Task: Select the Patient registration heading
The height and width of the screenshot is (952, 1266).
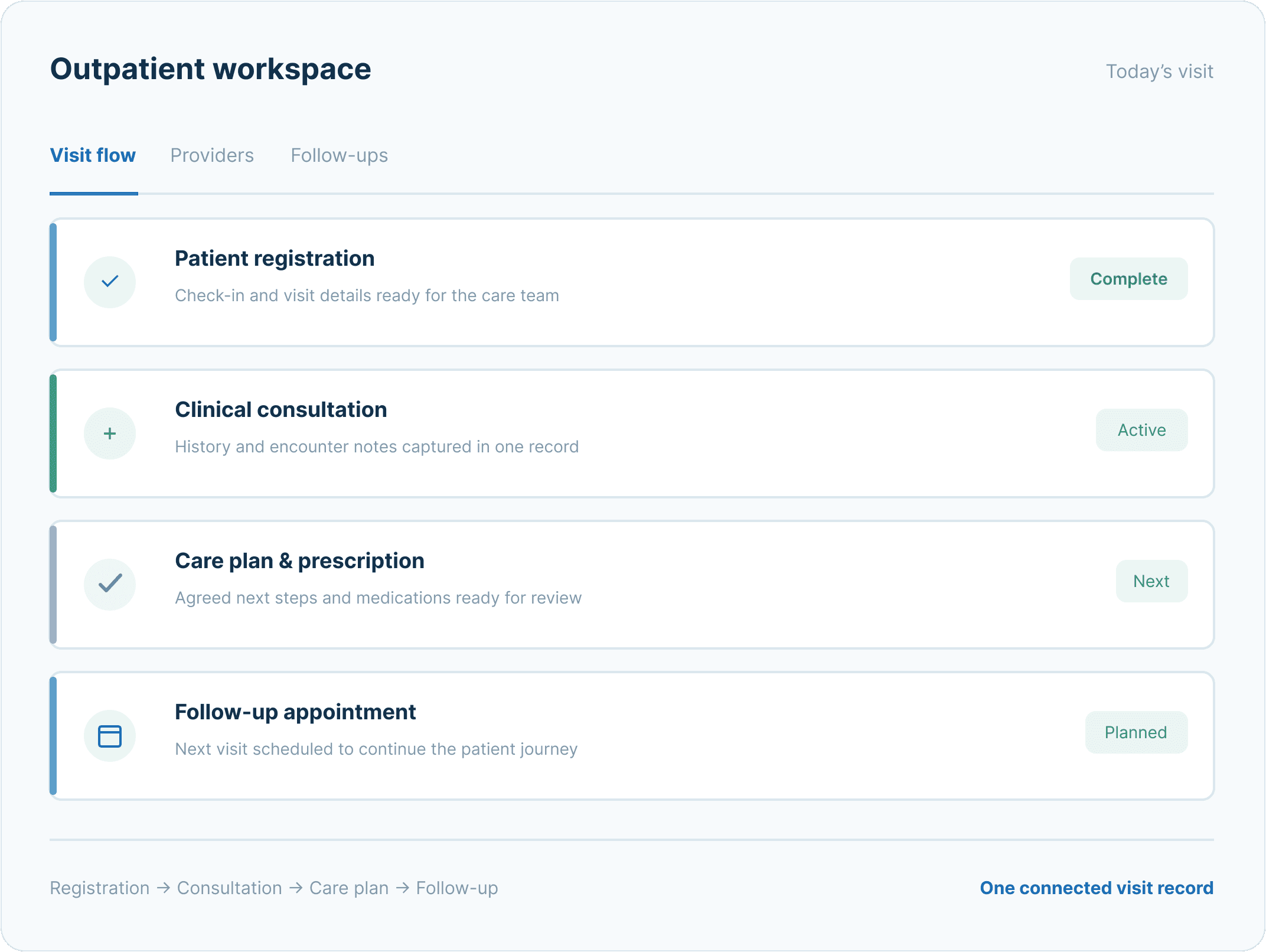Action: [275, 259]
